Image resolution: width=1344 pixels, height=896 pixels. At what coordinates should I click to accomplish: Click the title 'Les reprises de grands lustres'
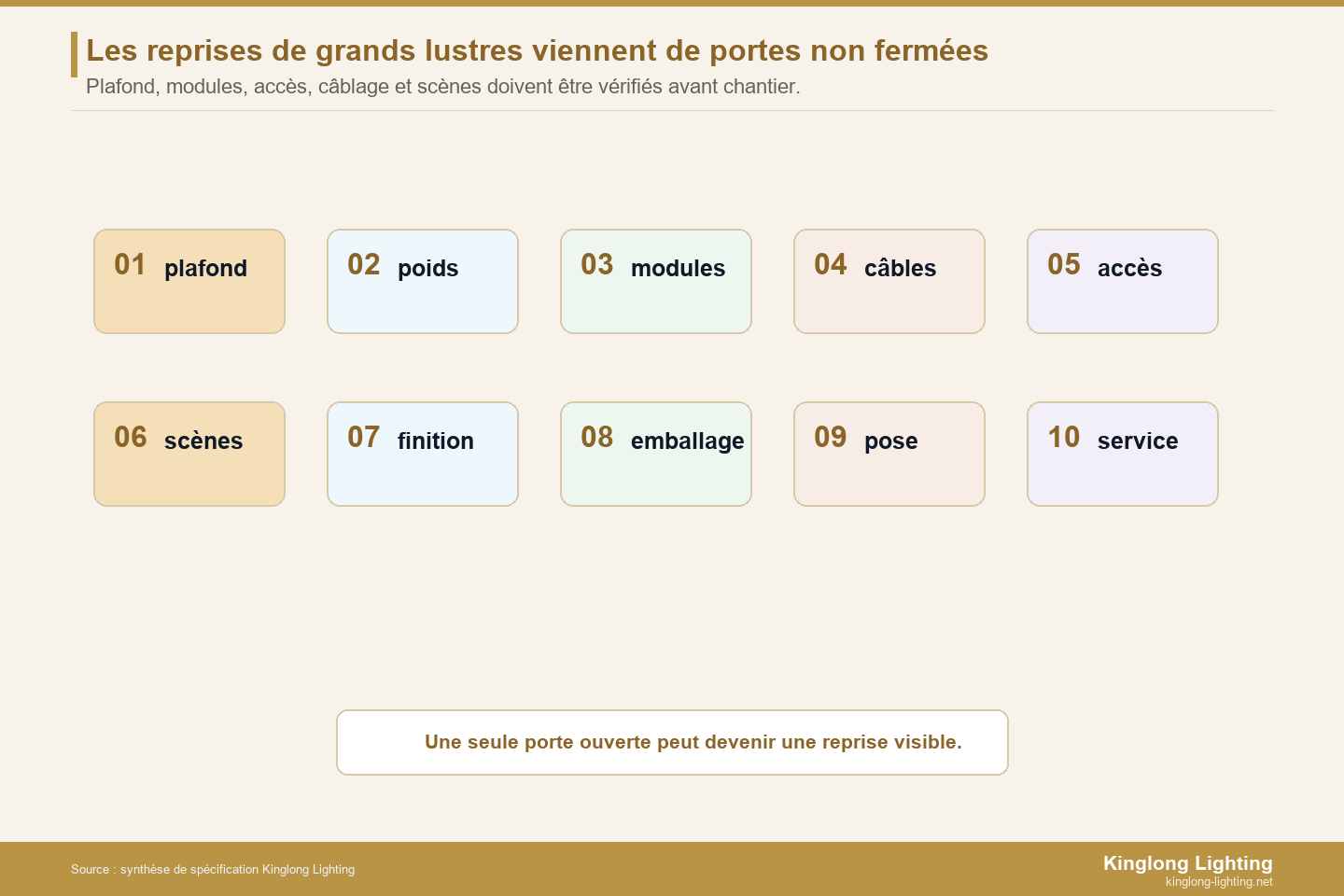[x=538, y=50]
